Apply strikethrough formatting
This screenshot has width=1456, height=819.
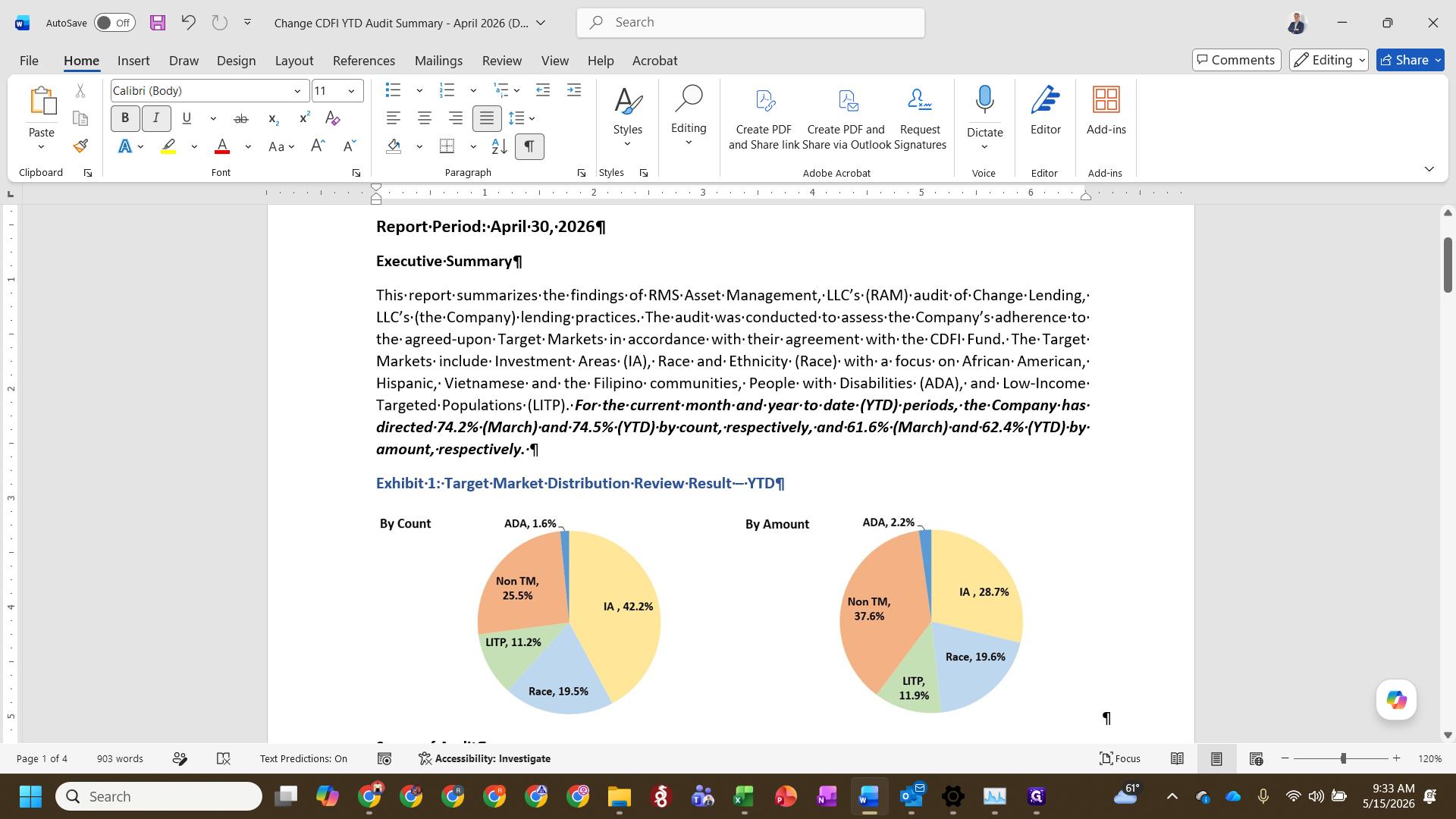pyautogui.click(x=241, y=118)
